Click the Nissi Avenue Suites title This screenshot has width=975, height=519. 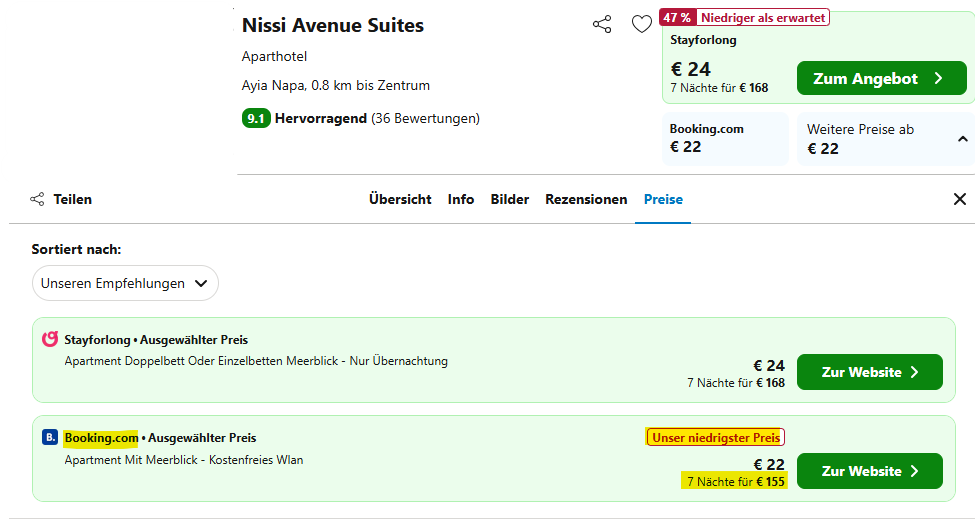click(333, 25)
